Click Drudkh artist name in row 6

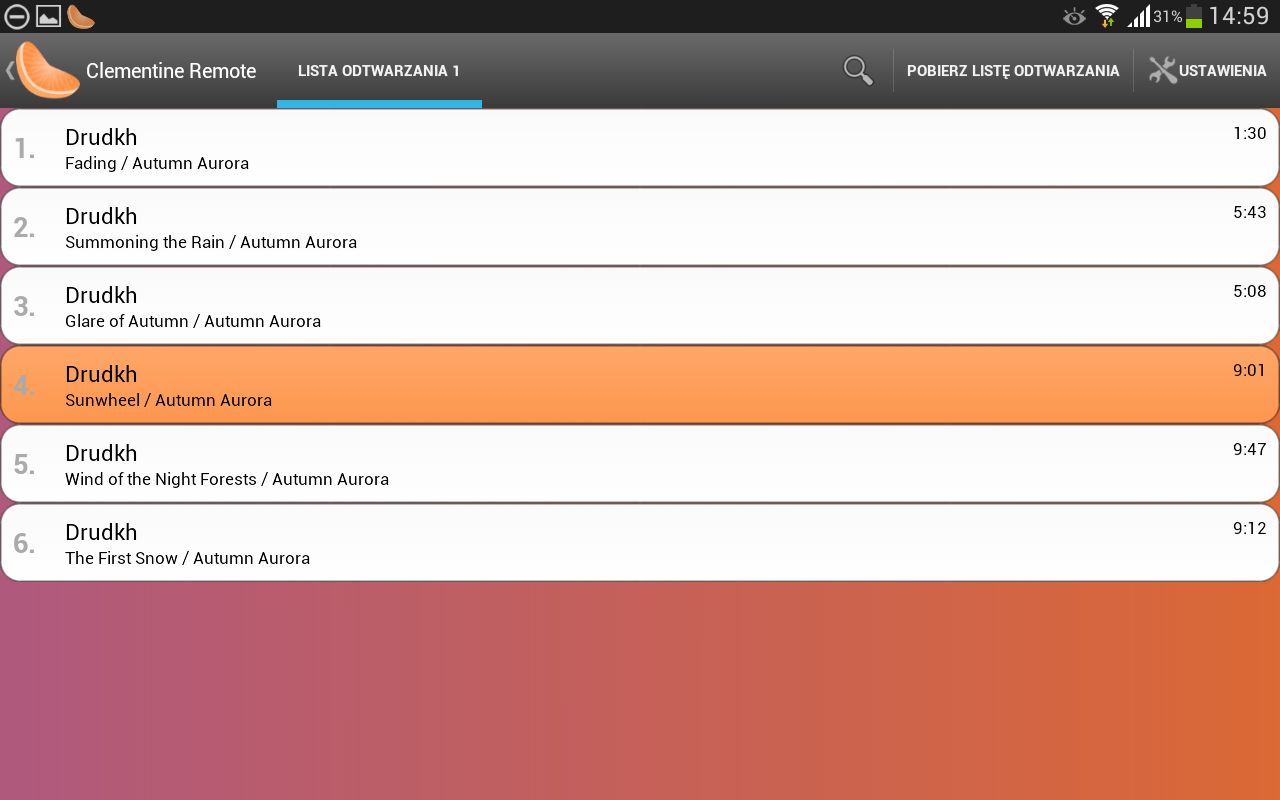pyautogui.click(x=101, y=532)
